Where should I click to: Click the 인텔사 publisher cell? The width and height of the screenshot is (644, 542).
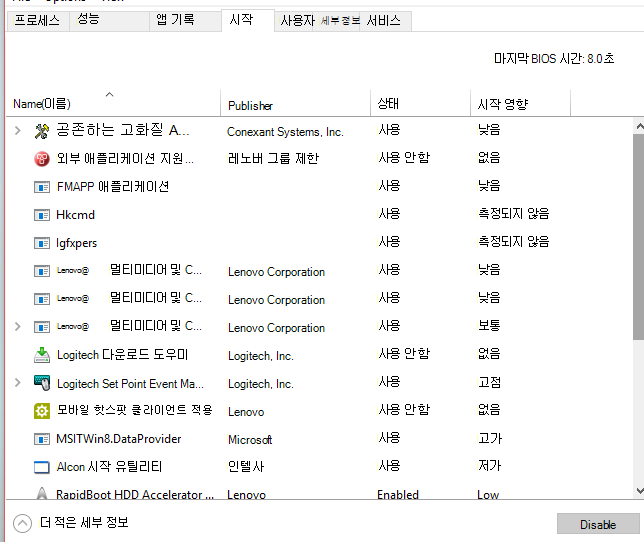tap(246, 467)
